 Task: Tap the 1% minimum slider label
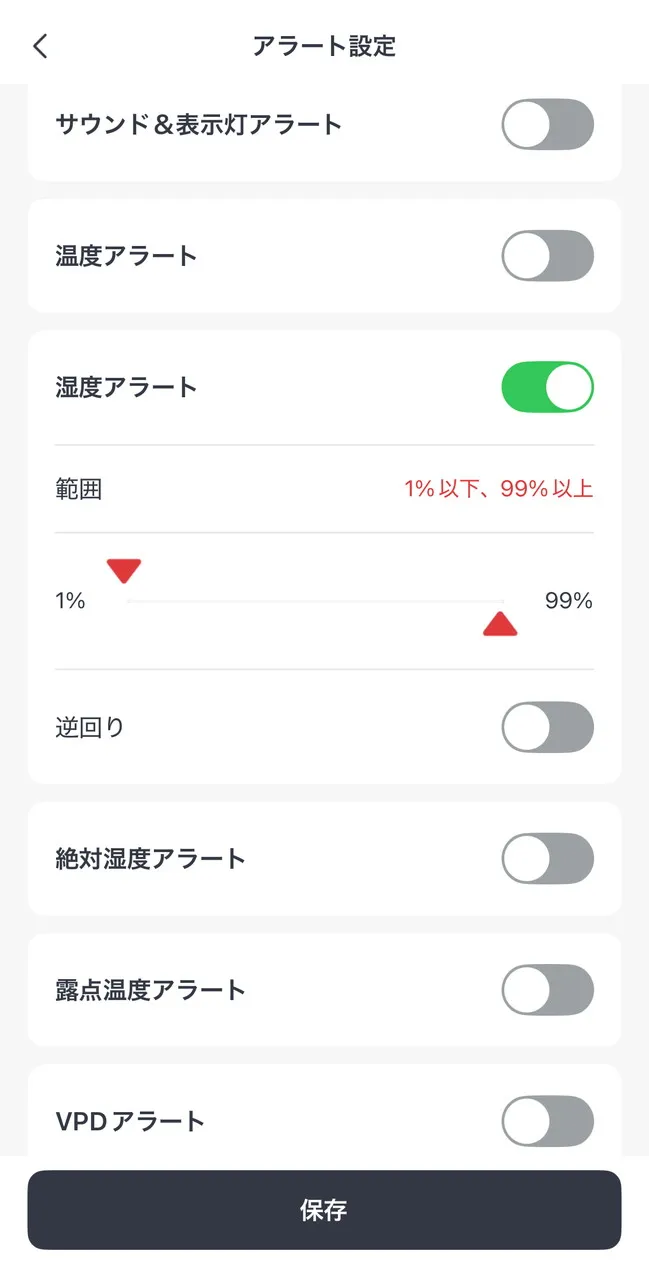click(70, 601)
